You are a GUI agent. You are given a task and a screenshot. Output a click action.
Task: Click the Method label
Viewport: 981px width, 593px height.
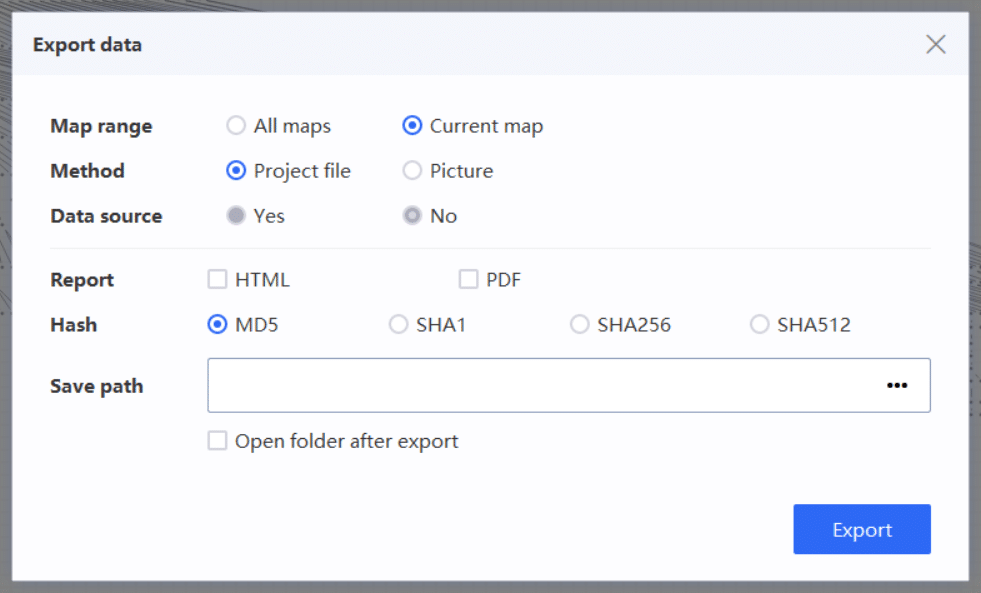pyautogui.click(x=88, y=171)
